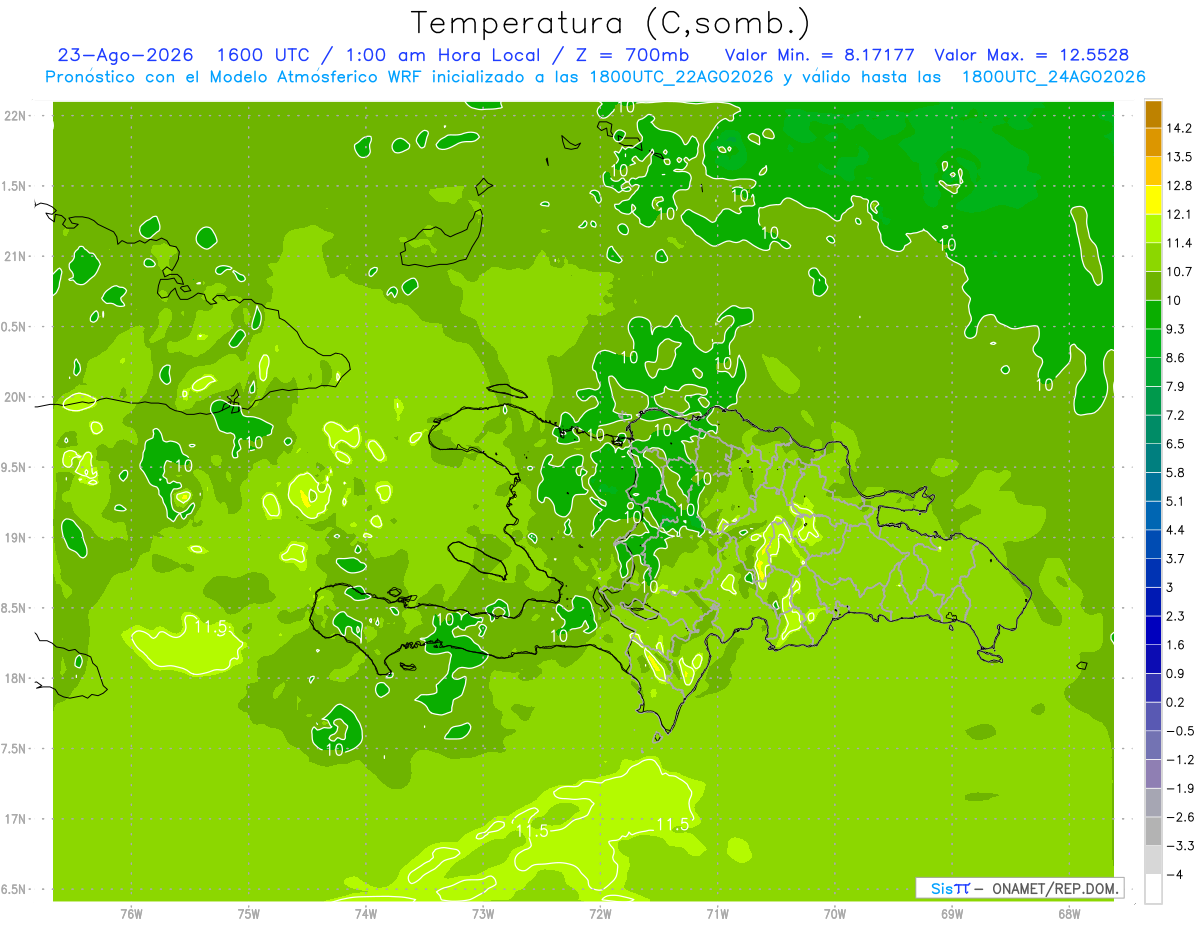Click the "9.3" colorbar value
1200x927 pixels.
tap(1176, 329)
